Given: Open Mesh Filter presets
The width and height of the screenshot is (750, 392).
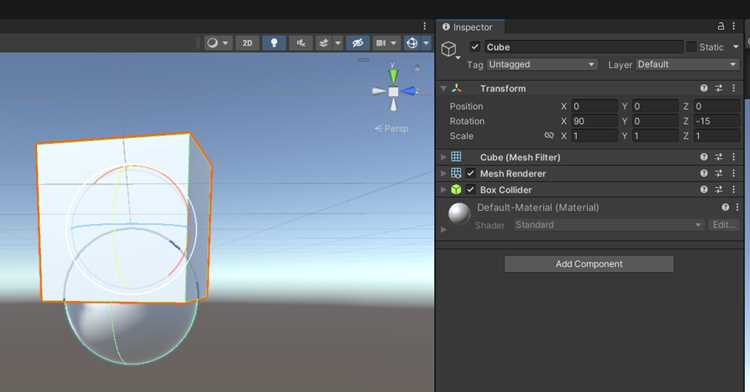Looking at the screenshot, I should [x=718, y=157].
